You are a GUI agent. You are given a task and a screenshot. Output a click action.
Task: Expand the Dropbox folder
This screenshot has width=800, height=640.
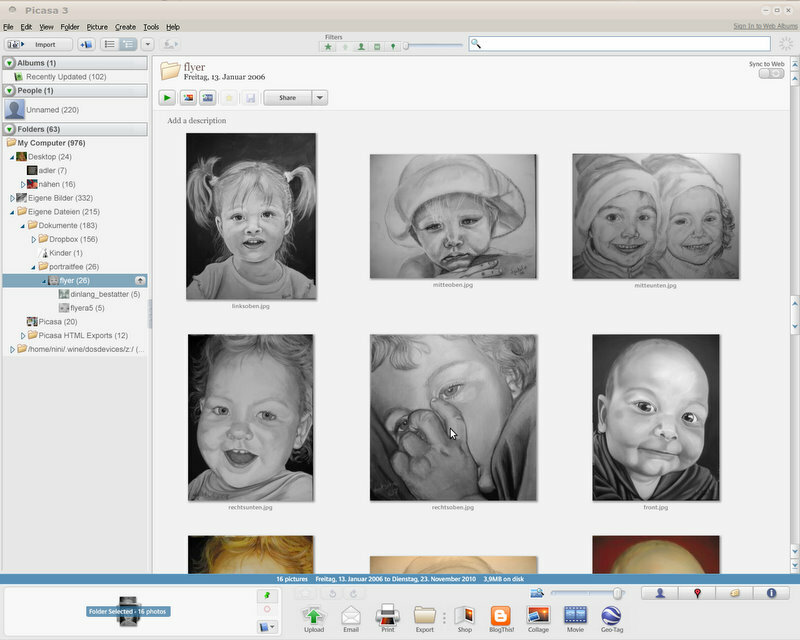pyautogui.click(x=33, y=239)
